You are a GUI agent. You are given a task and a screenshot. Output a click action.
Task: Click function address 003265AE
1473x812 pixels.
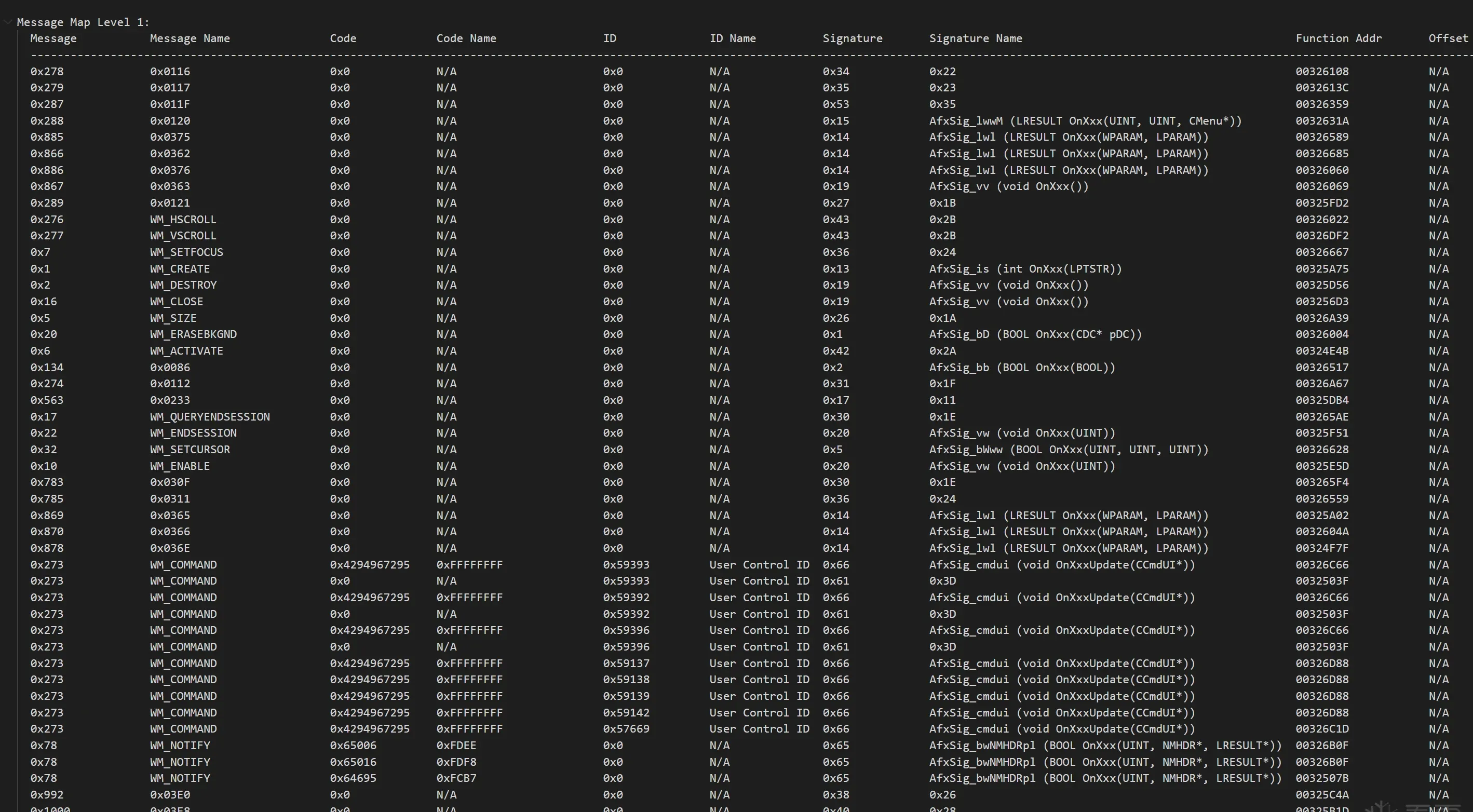point(1322,417)
